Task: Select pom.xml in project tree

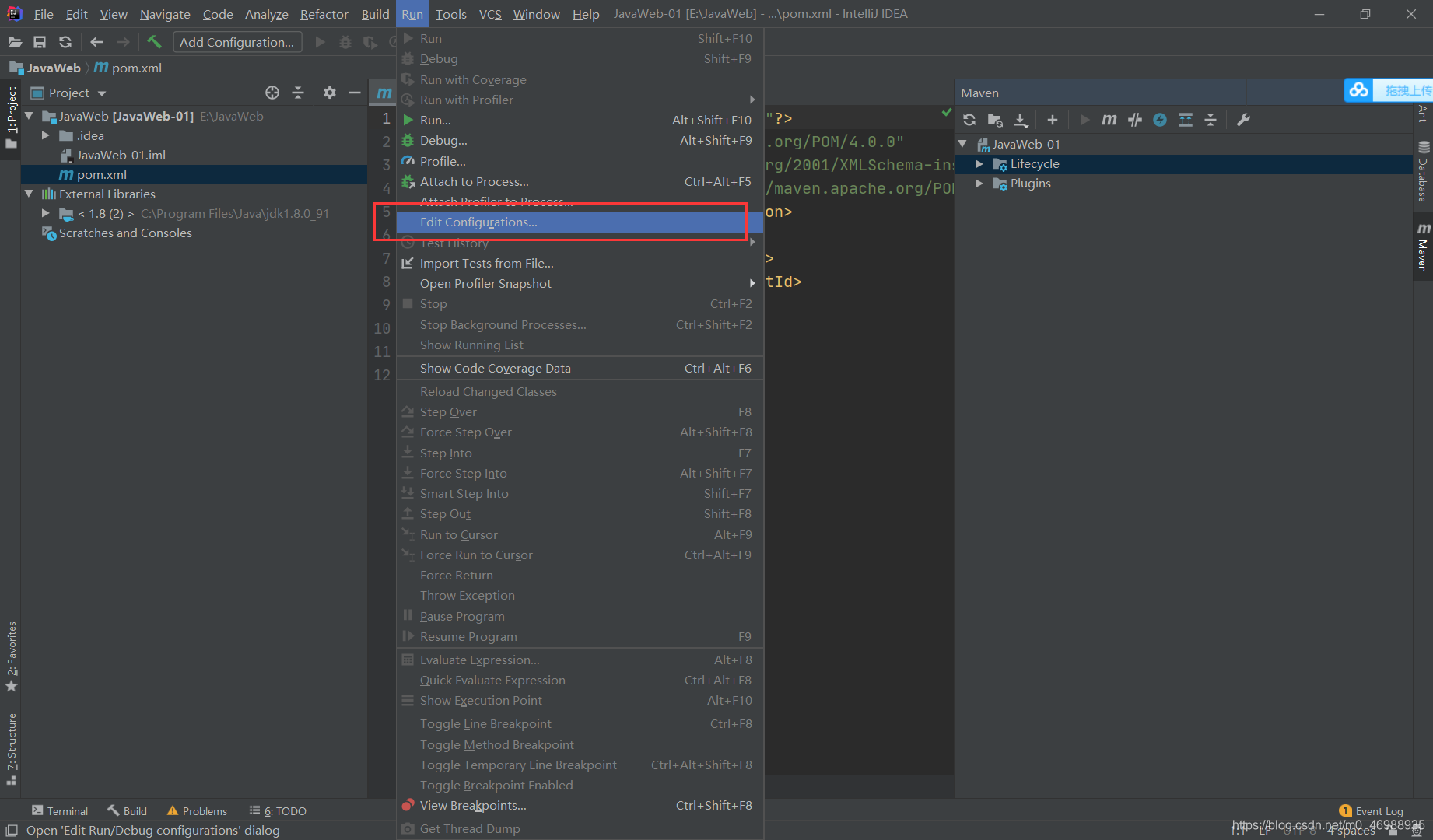Action: pyautogui.click(x=102, y=174)
